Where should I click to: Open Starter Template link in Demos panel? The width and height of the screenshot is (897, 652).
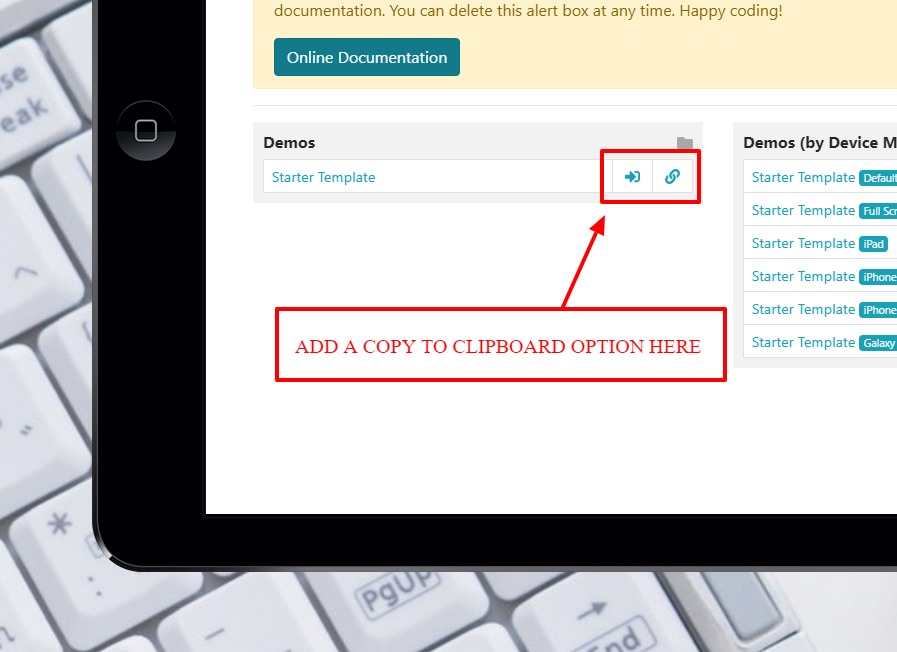tap(323, 177)
